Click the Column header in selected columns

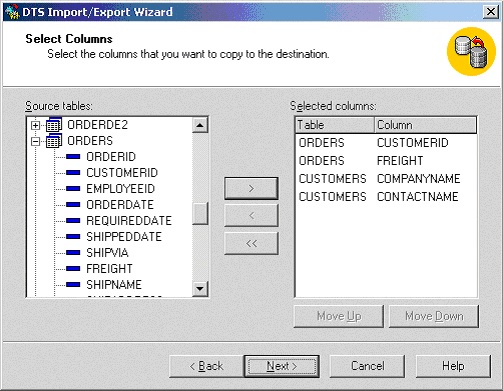click(x=425, y=125)
